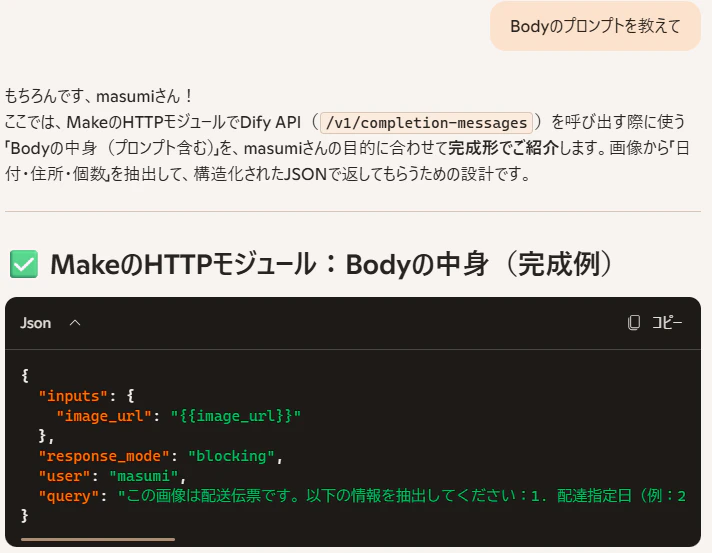Screen dimensions: 712x553
Task: Click the Json language label
Action: 35,323
